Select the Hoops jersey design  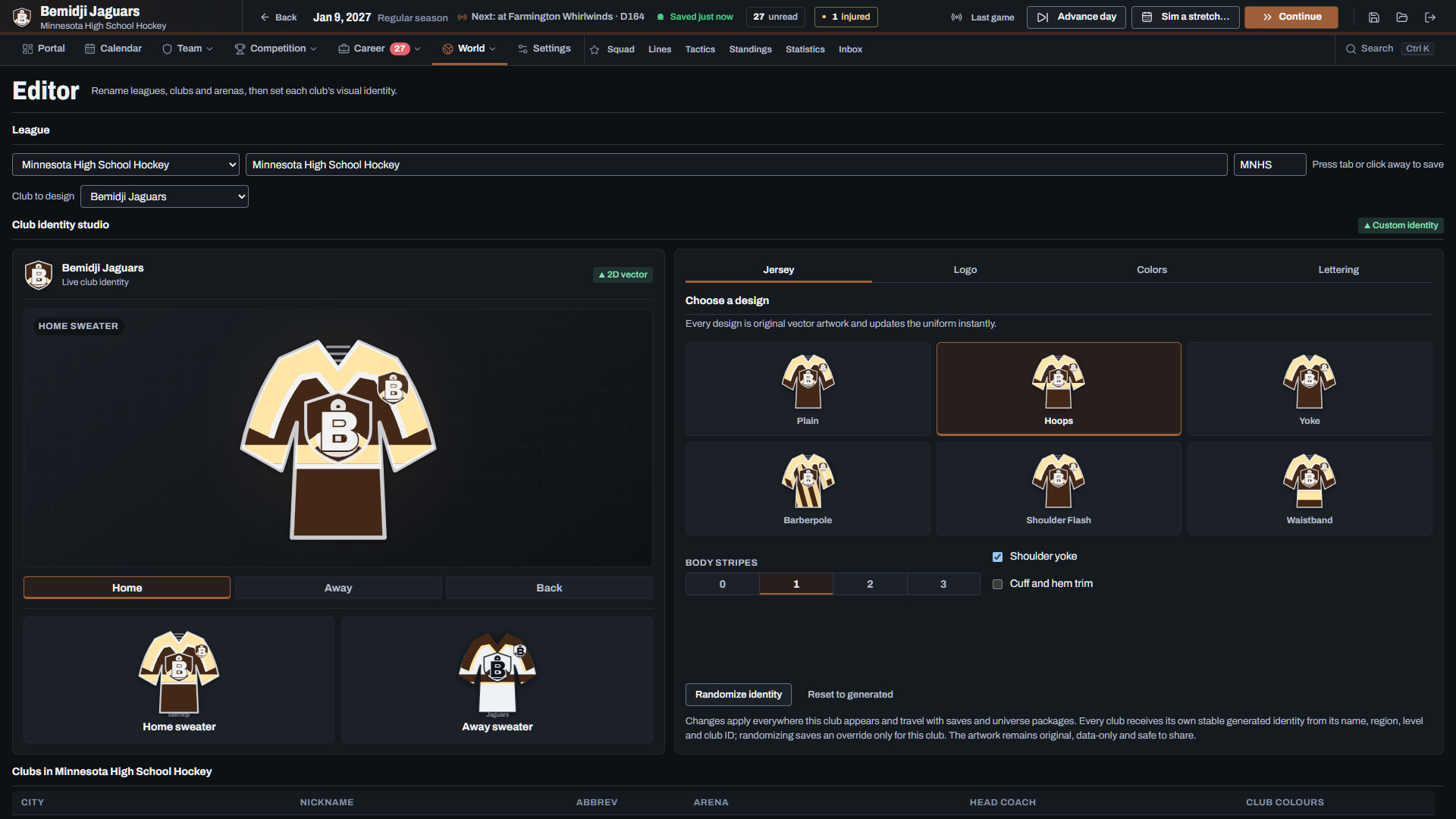point(1059,389)
